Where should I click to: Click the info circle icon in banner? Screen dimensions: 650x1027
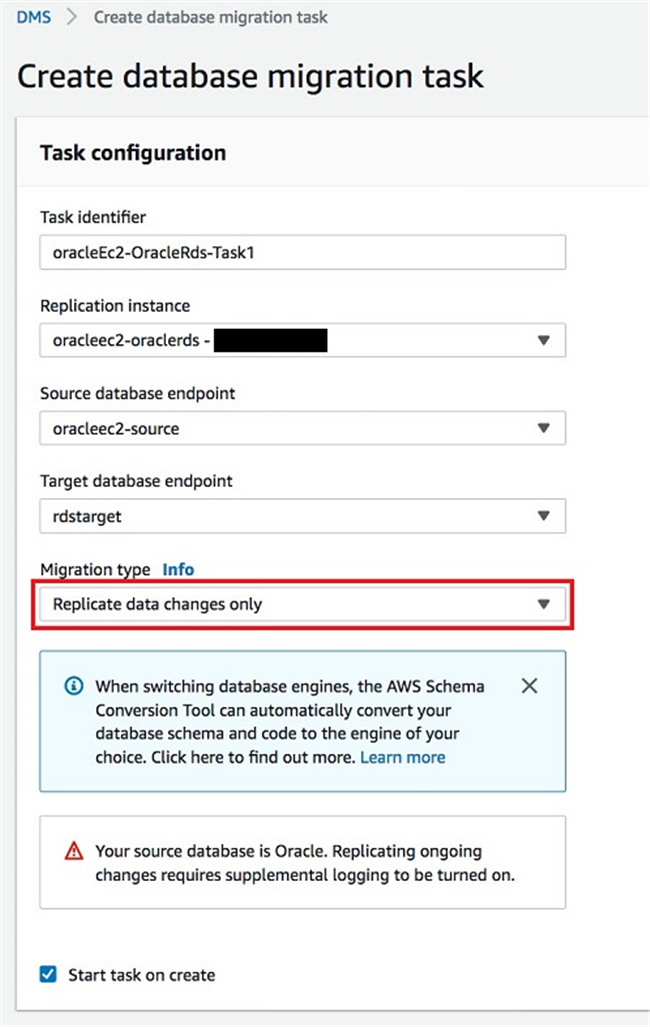point(73,686)
